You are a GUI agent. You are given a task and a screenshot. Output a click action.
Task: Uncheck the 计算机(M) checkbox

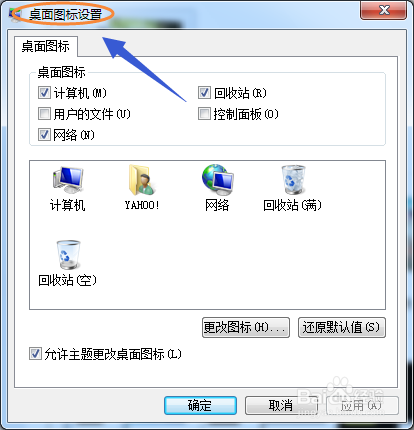point(44,93)
